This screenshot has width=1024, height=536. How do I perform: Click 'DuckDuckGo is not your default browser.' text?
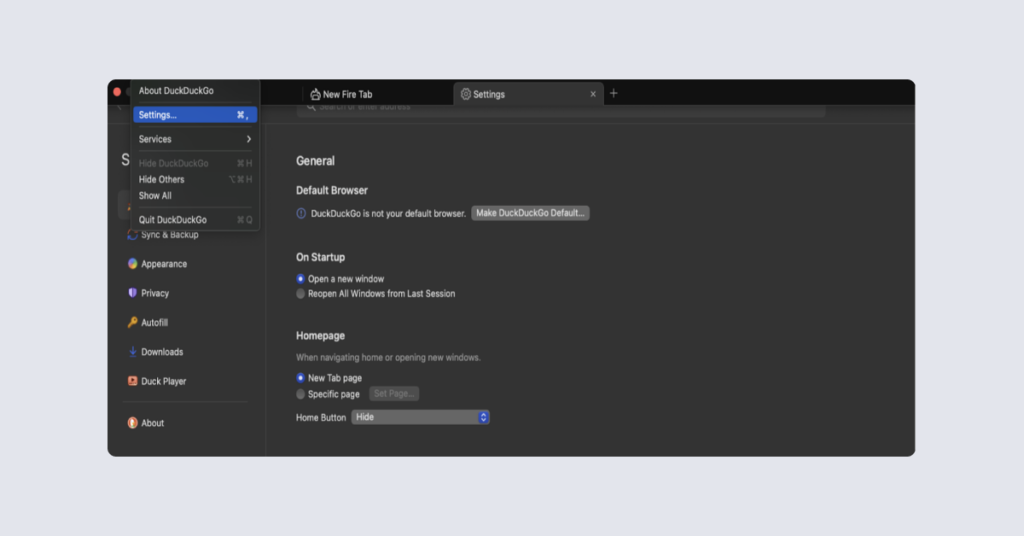click(x=389, y=213)
